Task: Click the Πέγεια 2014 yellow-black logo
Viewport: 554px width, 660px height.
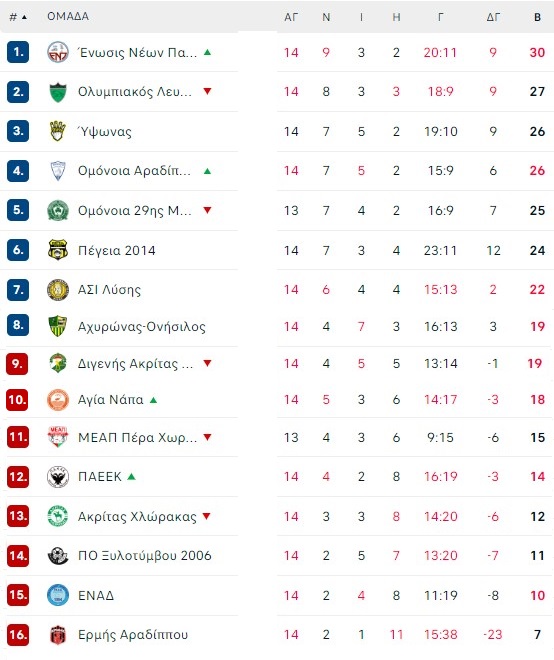Action: [x=58, y=250]
